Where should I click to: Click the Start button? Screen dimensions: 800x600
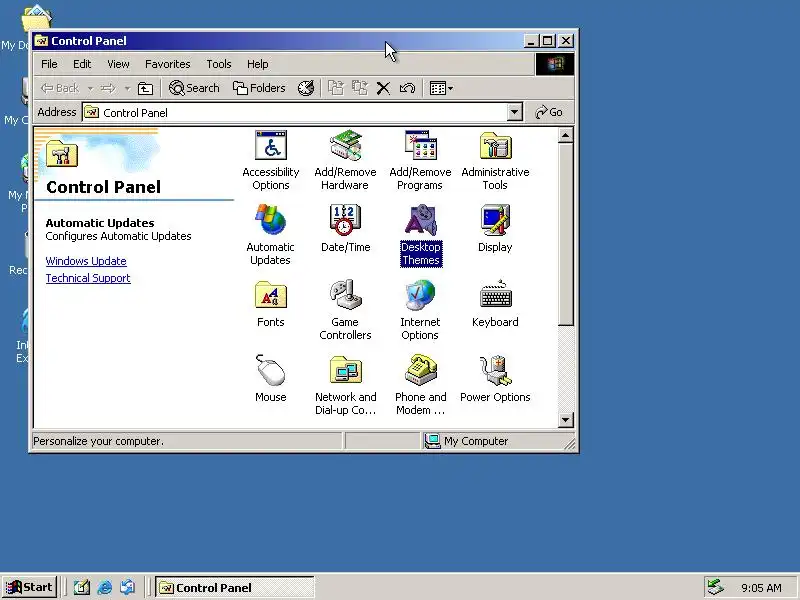29,587
